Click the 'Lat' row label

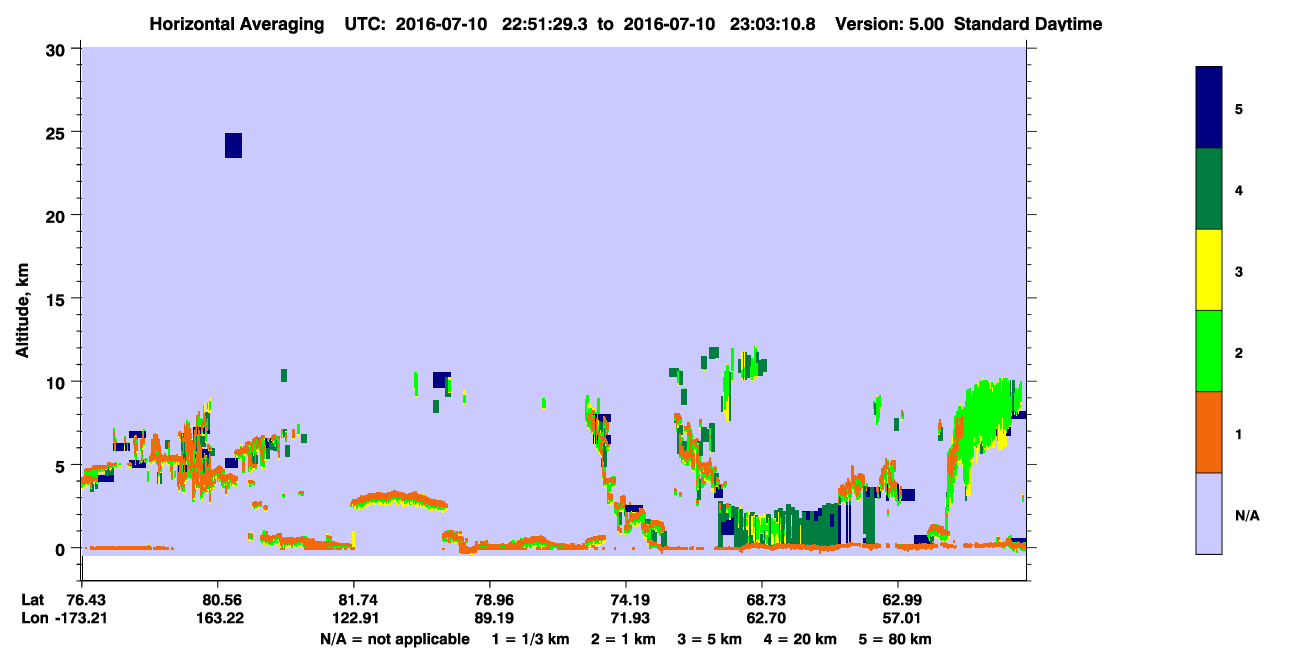tap(32, 600)
